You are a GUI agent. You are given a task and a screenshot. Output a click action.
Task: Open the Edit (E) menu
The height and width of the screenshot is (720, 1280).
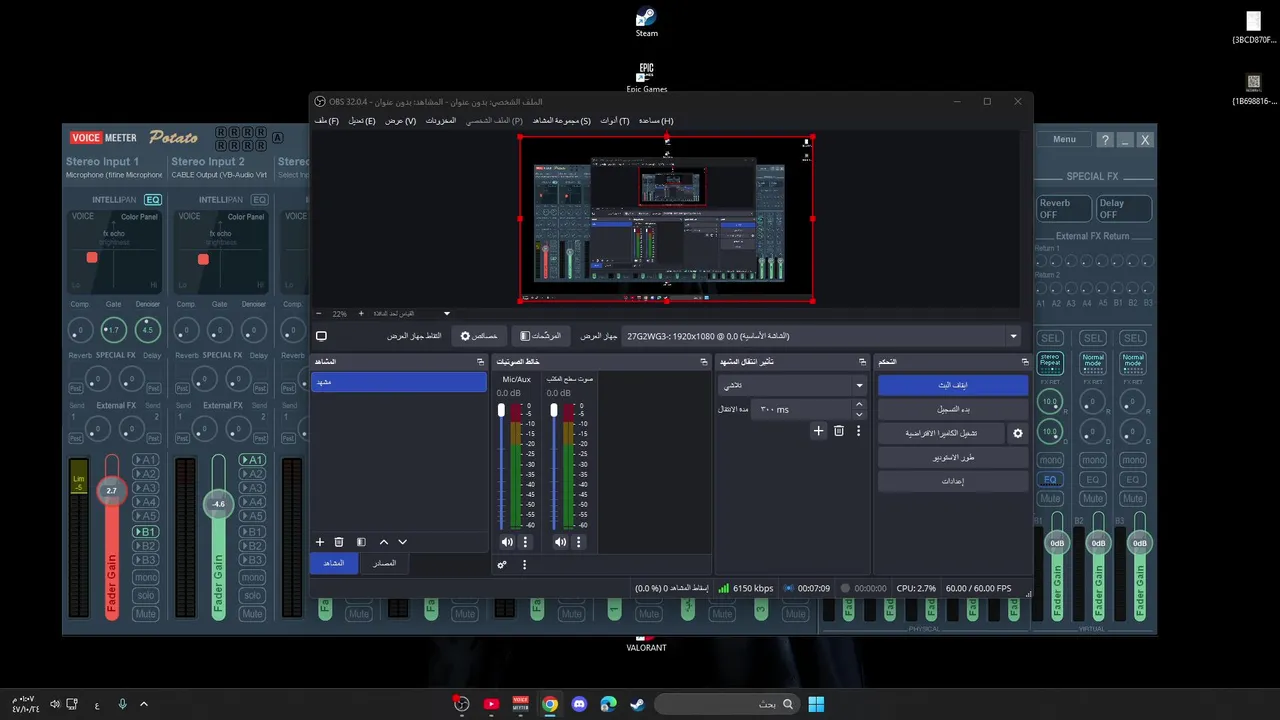[x=362, y=121]
